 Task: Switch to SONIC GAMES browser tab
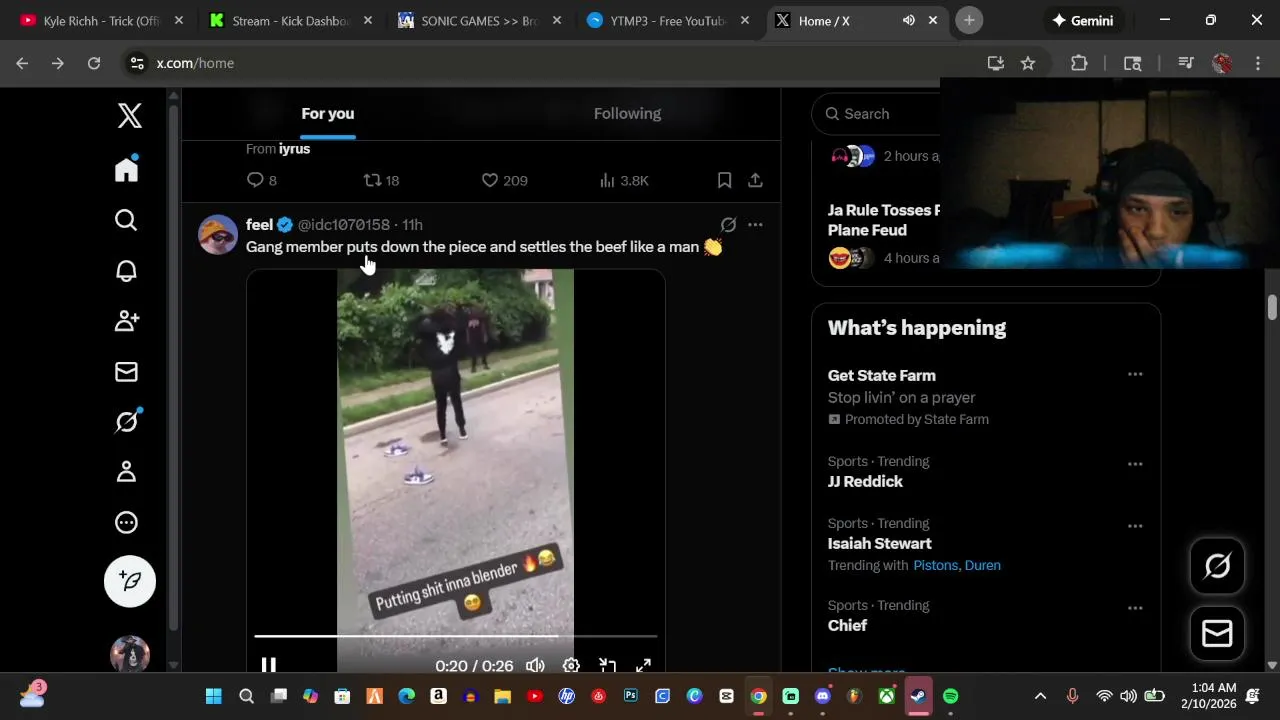coord(479,20)
